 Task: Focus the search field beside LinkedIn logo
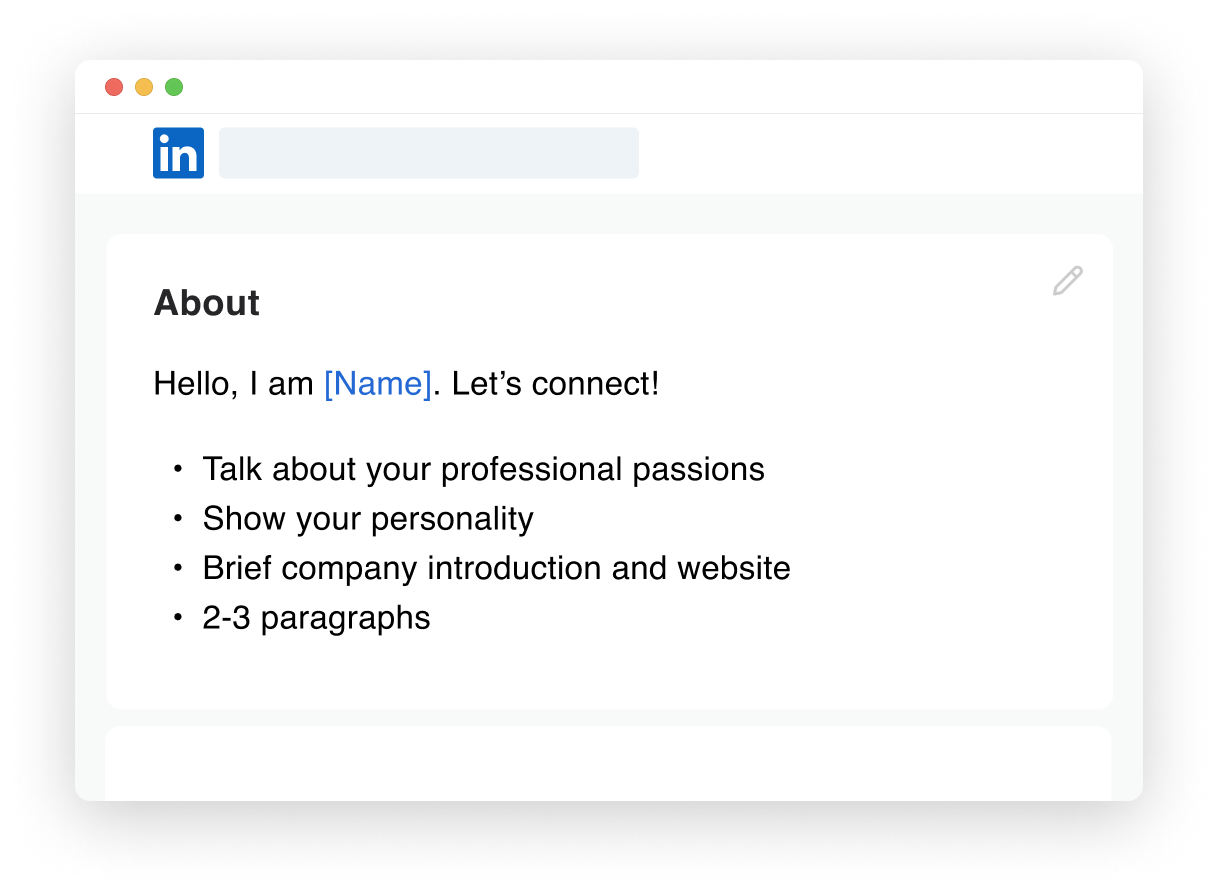click(x=429, y=153)
